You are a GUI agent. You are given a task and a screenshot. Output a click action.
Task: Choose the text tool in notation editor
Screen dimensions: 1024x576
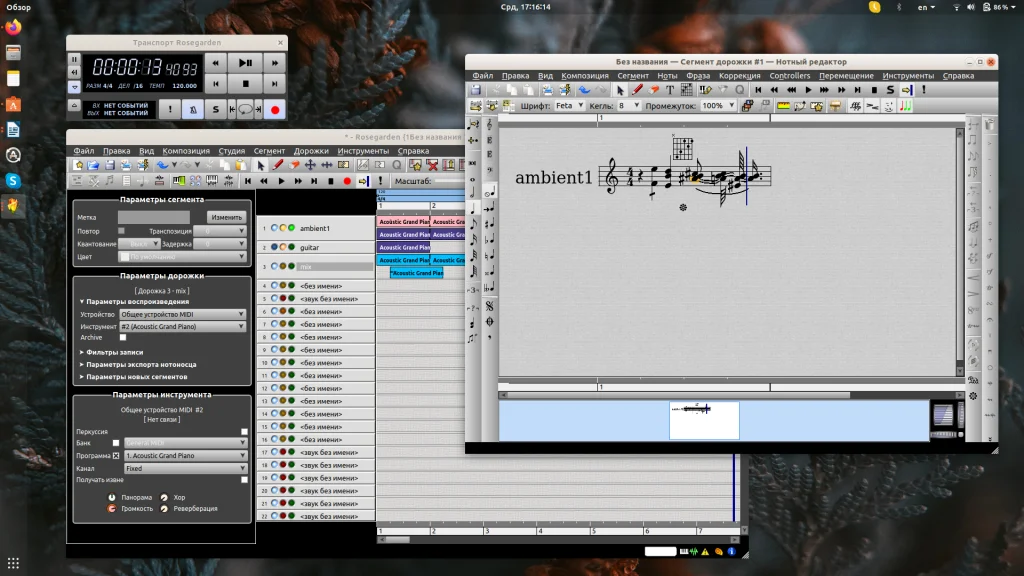(x=670, y=90)
